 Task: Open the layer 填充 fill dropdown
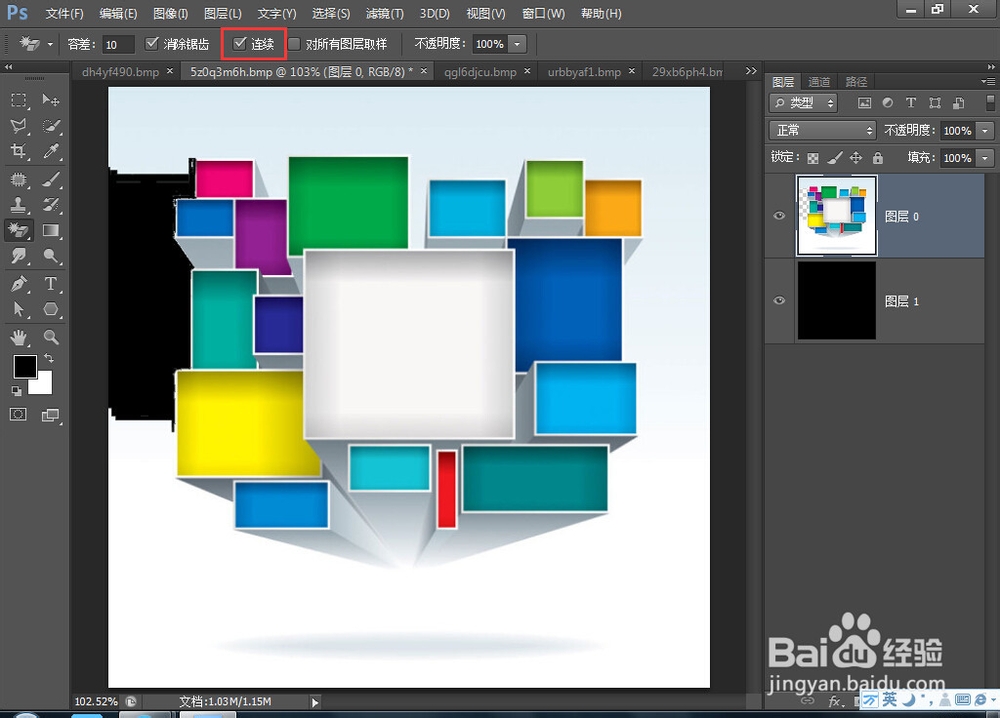(986, 158)
